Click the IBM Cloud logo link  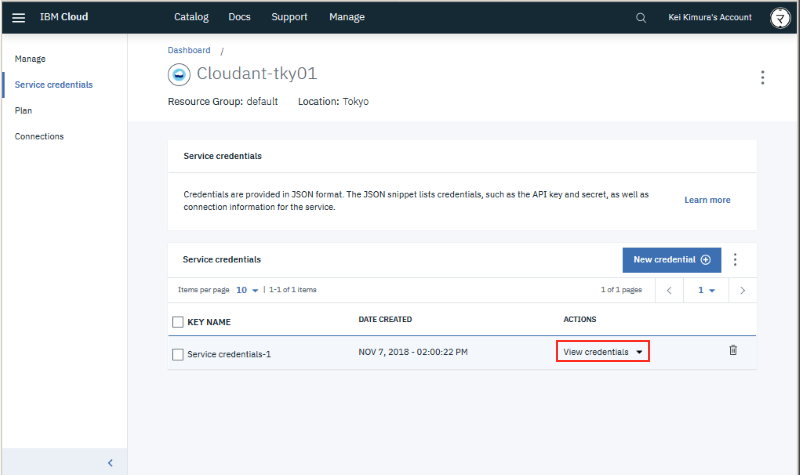64,17
